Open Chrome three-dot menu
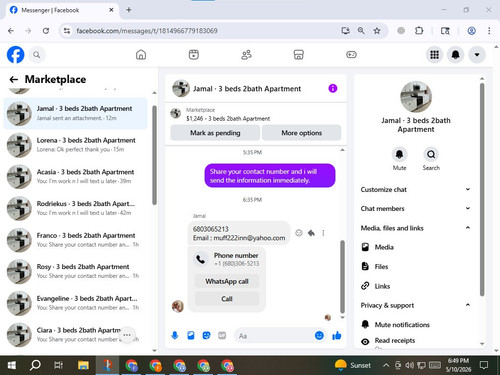Image resolution: width=500 pixels, height=375 pixels. 489,31
